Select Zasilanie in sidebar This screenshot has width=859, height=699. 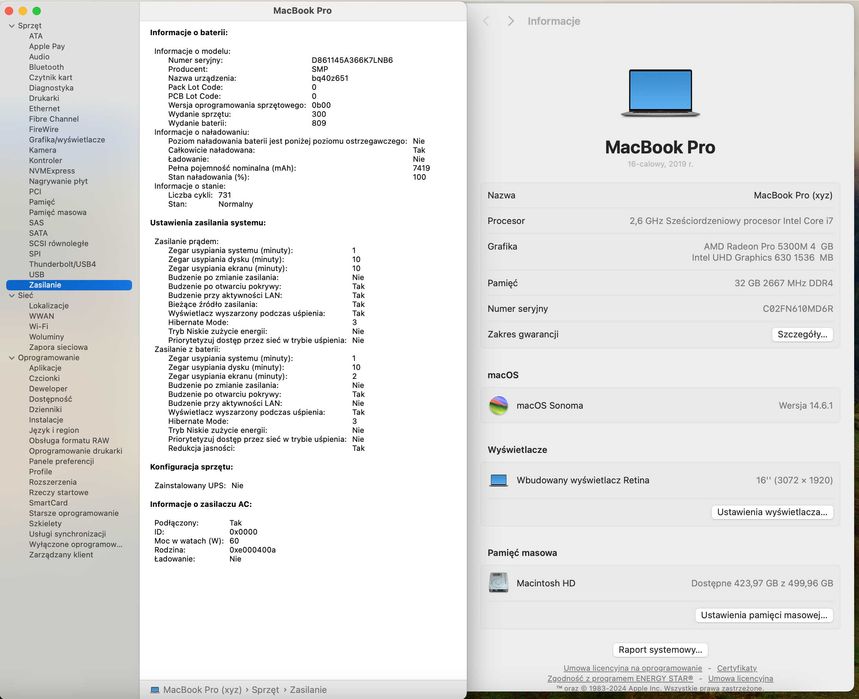(69, 285)
